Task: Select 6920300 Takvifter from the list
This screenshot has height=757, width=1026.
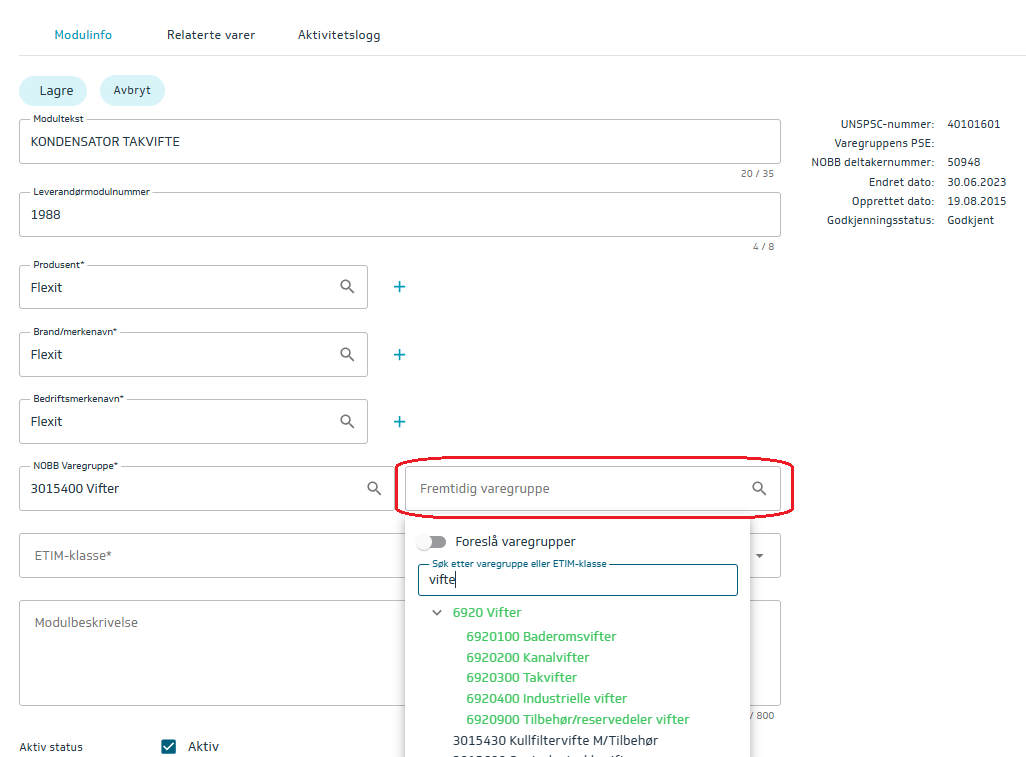Action: pos(521,678)
